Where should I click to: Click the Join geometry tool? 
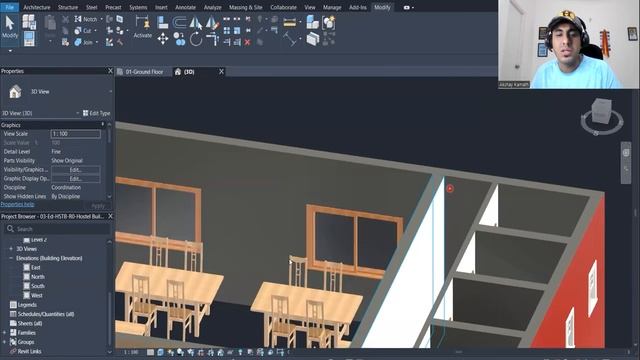(x=83, y=42)
